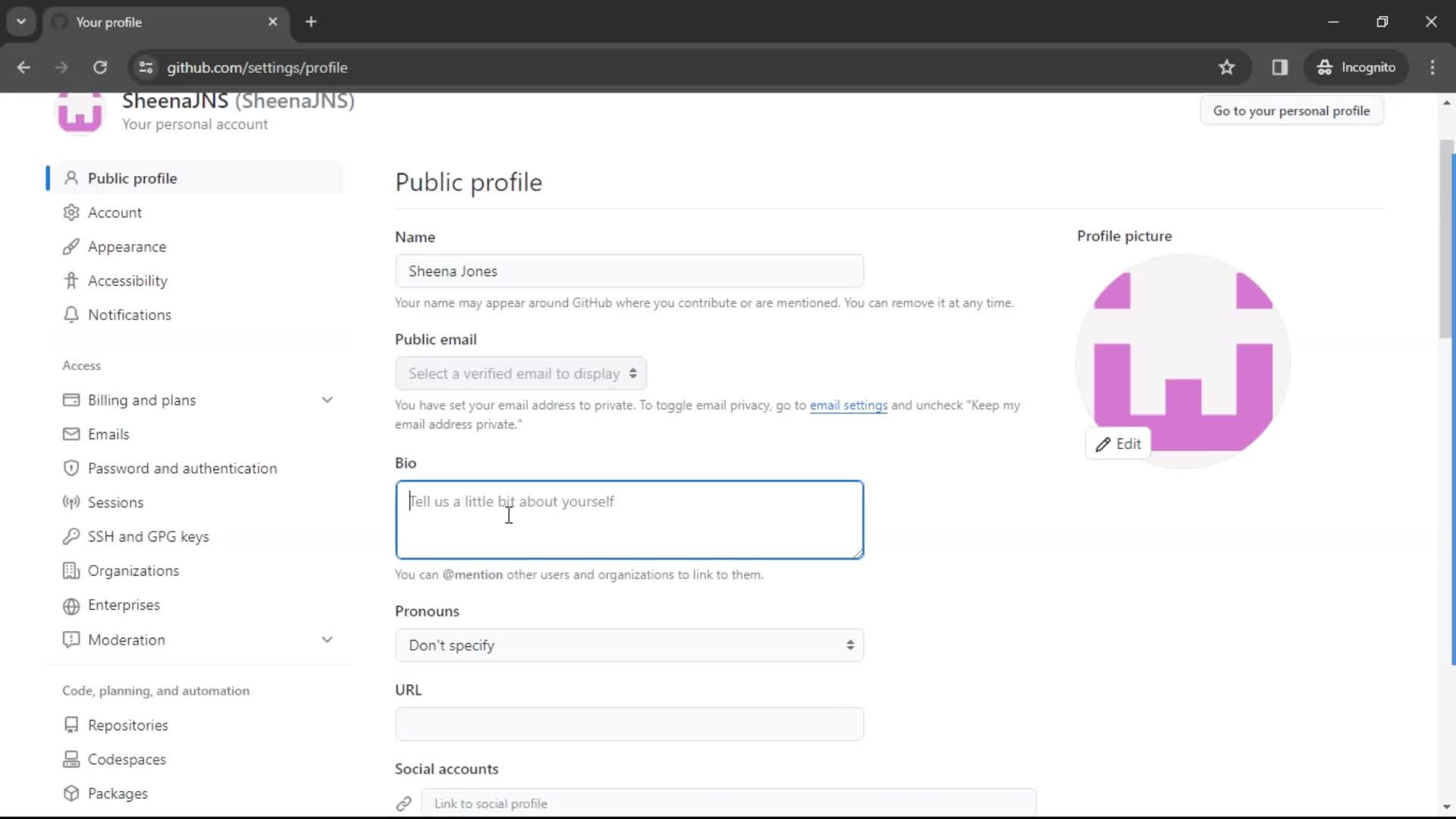Open the Pronouns dropdown selector
The height and width of the screenshot is (819, 1456).
[x=629, y=645]
